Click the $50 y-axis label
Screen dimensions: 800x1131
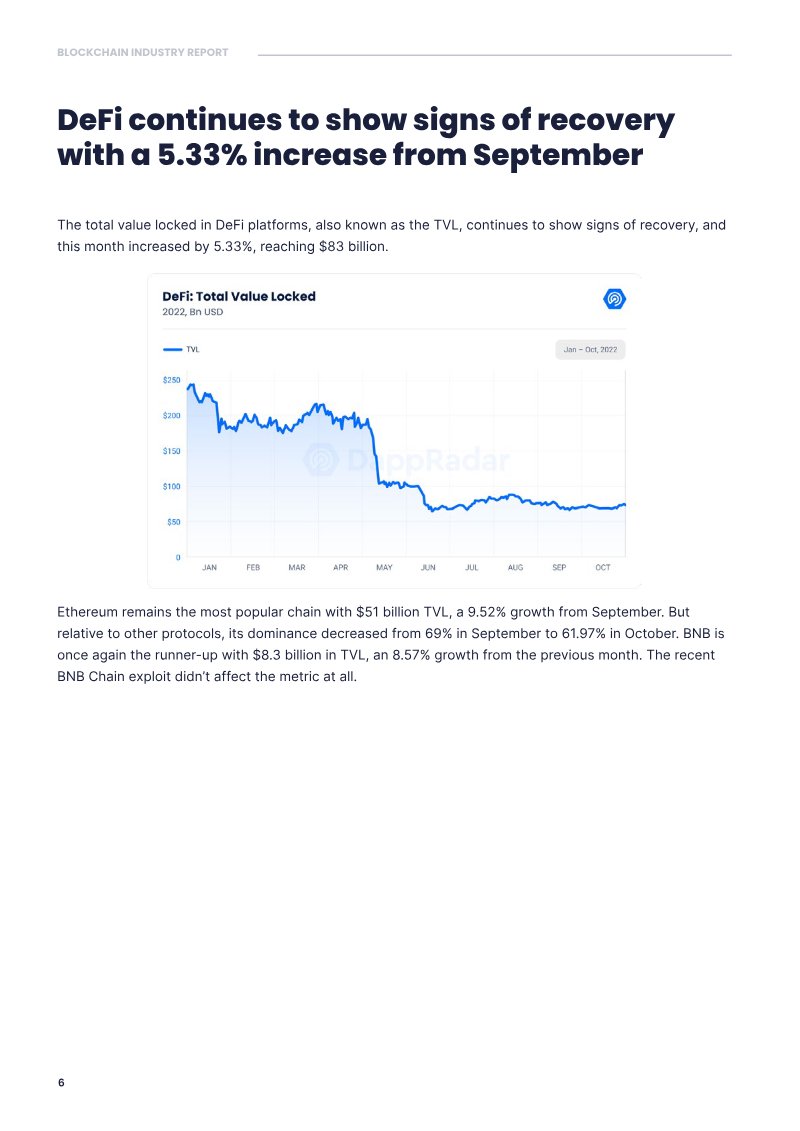(173, 522)
